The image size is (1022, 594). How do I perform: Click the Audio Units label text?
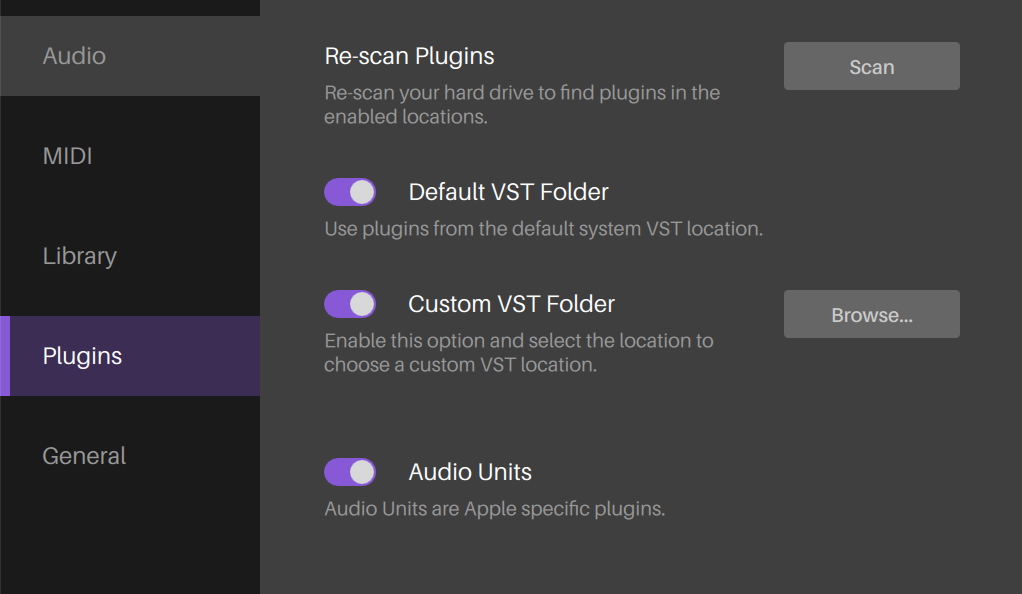tap(470, 472)
